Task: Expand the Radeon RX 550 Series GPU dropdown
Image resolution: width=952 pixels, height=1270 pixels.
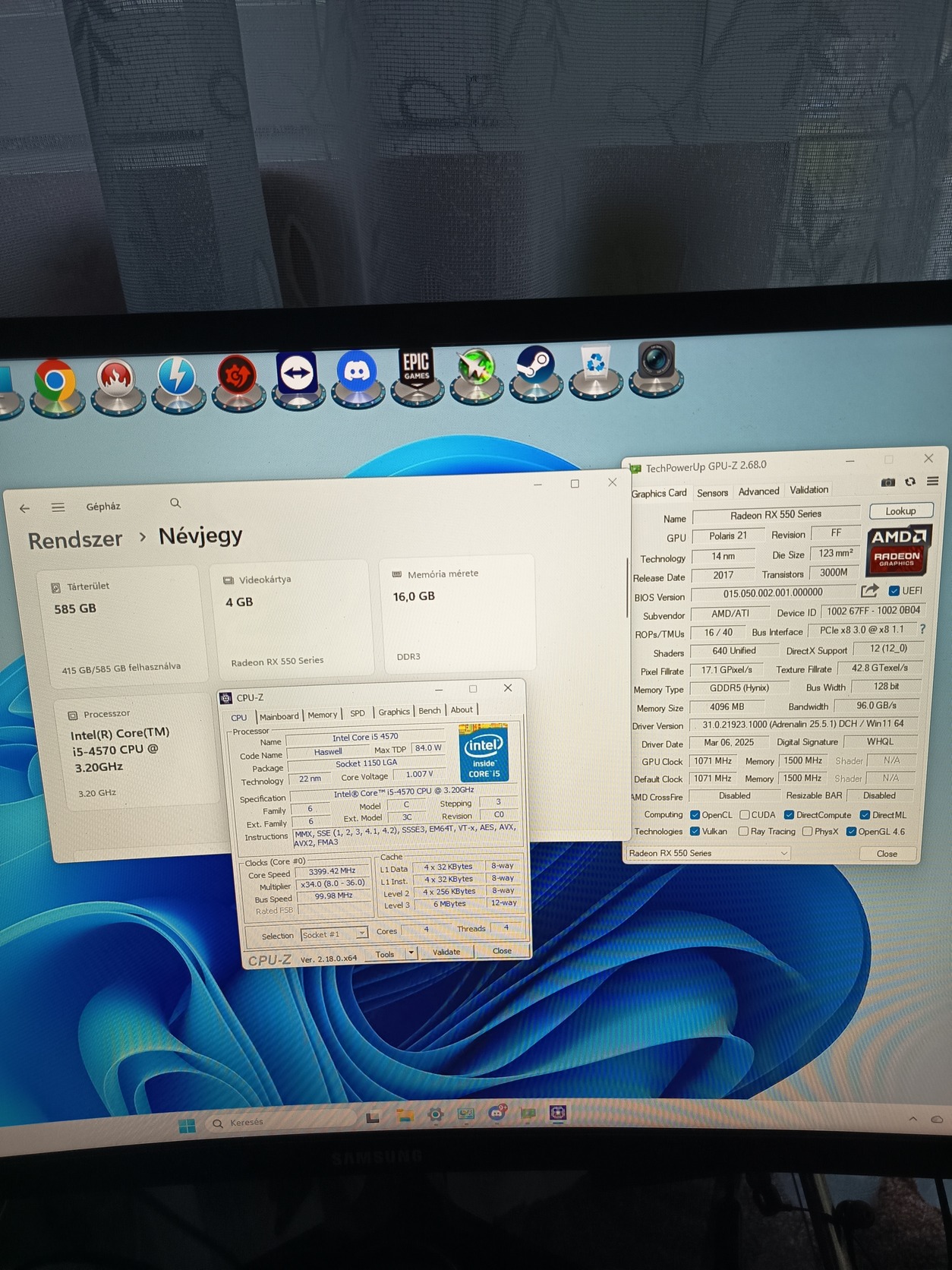Action: 708,854
